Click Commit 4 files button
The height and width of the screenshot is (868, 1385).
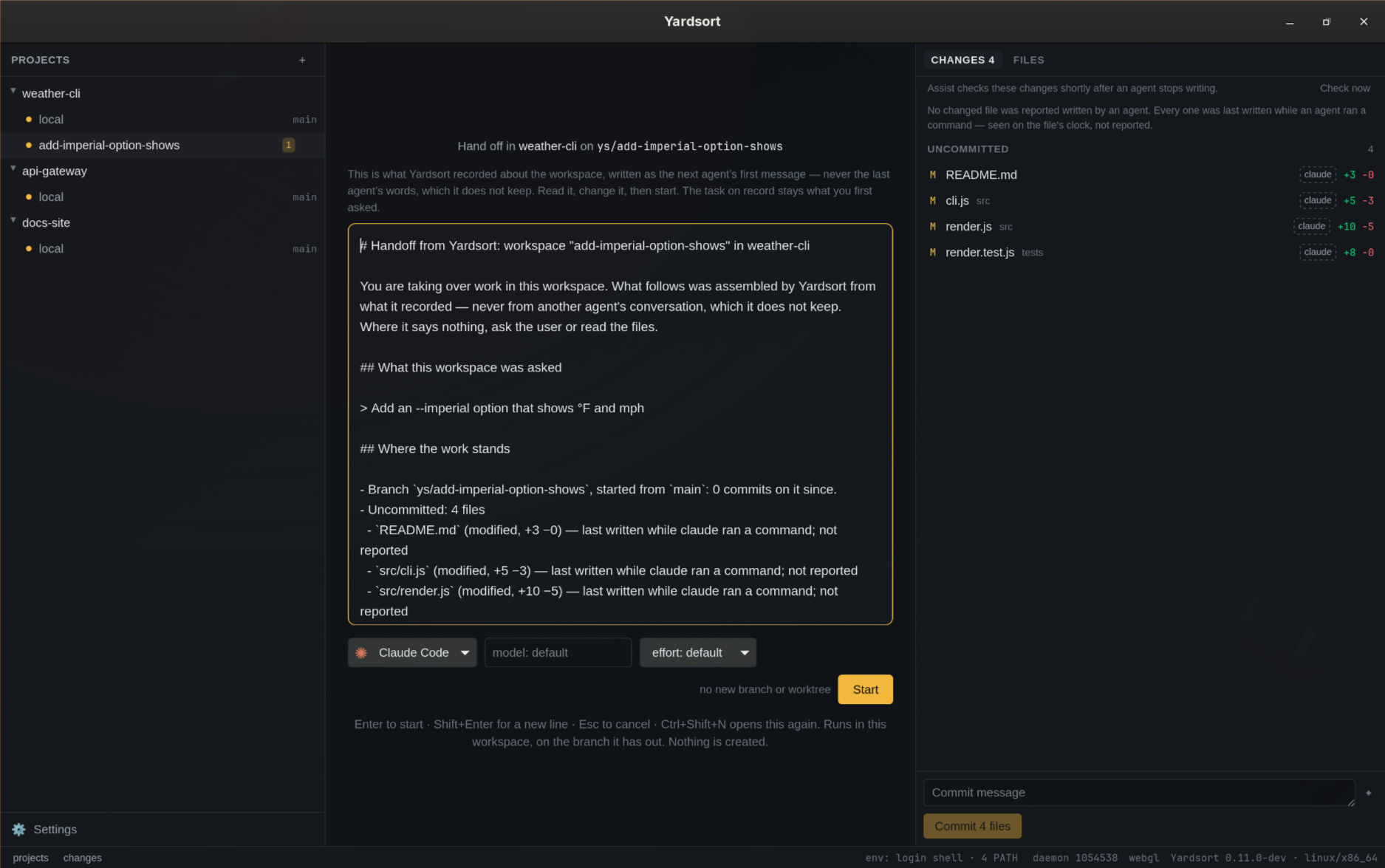(x=972, y=827)
